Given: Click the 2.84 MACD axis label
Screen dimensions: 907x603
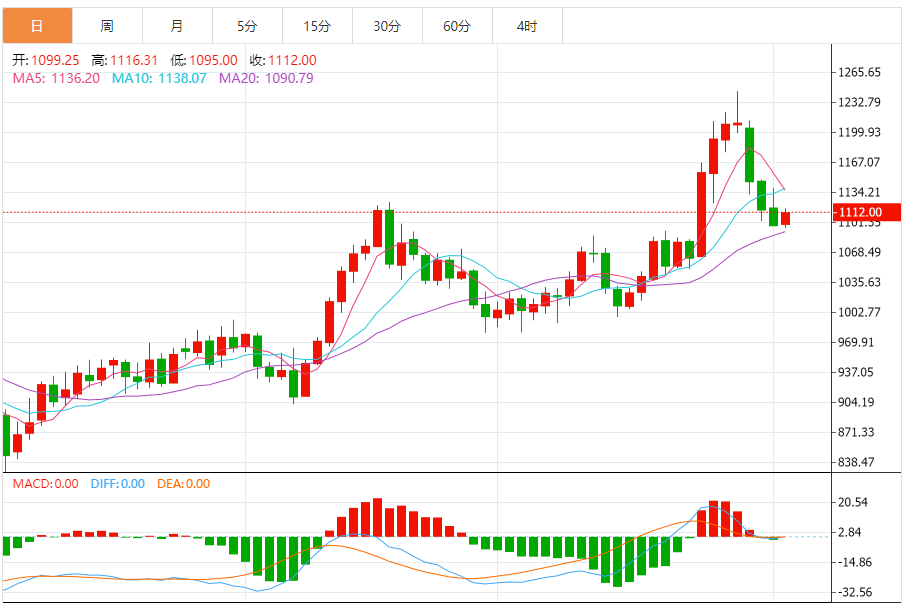Looking at the screenshot, I should coord(850,532).
